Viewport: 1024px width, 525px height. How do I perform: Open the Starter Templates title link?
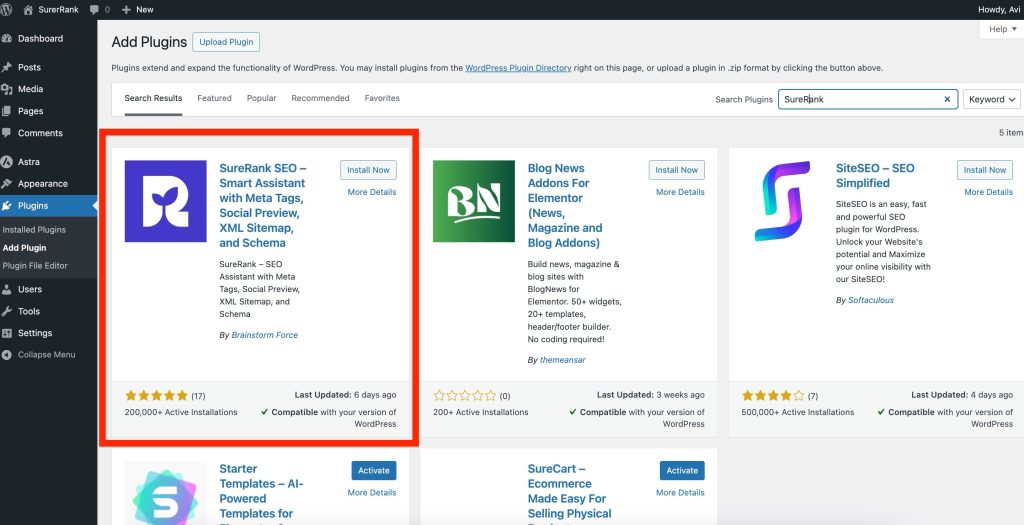(x=261, y=496)
